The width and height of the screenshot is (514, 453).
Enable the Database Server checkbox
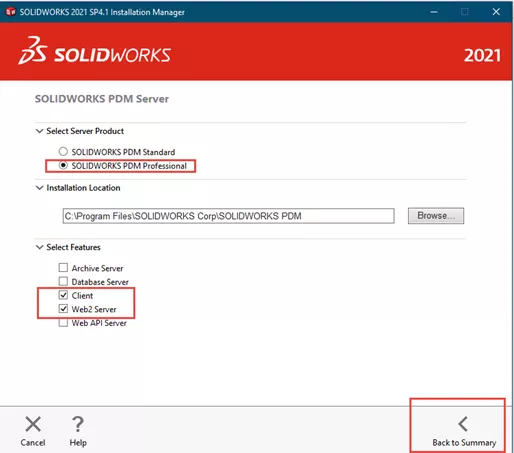(x=63, y=281)
